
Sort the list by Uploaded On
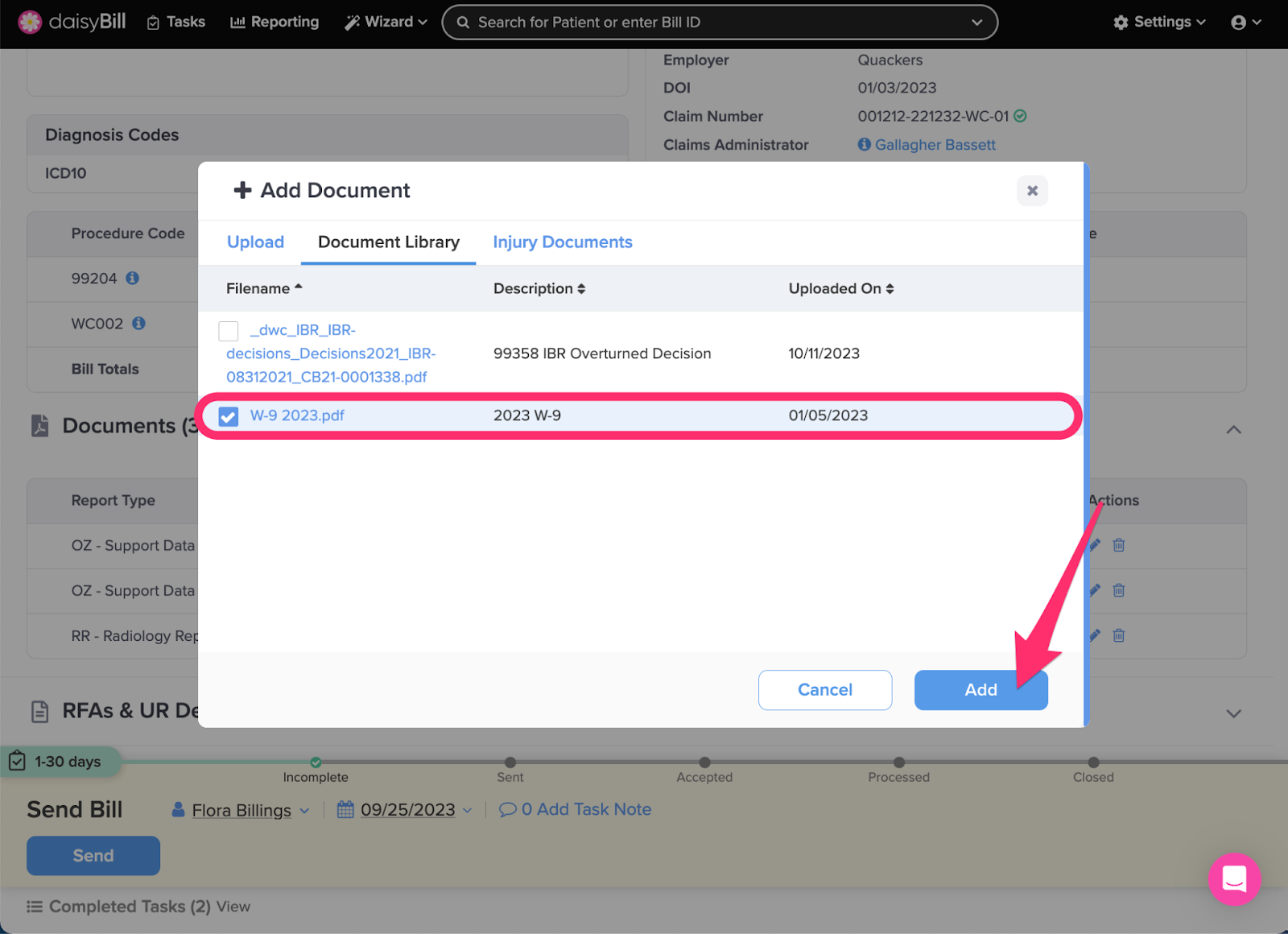click(841, 288)
